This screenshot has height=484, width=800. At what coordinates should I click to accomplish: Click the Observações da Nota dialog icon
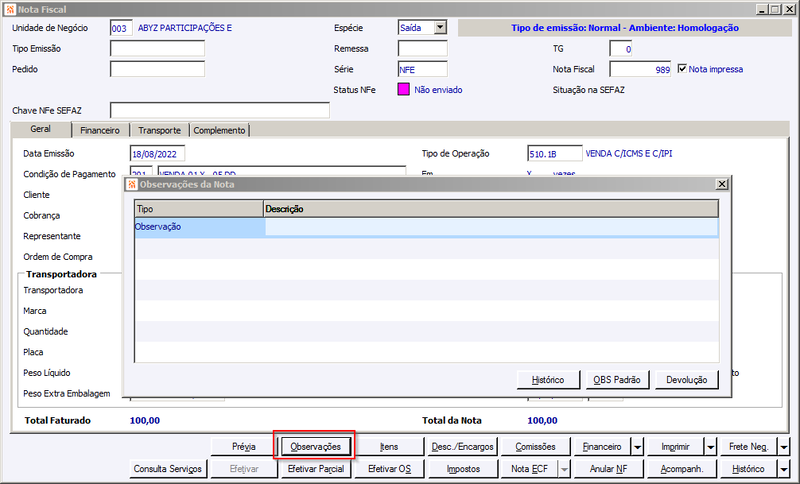(x=133, y=184)
